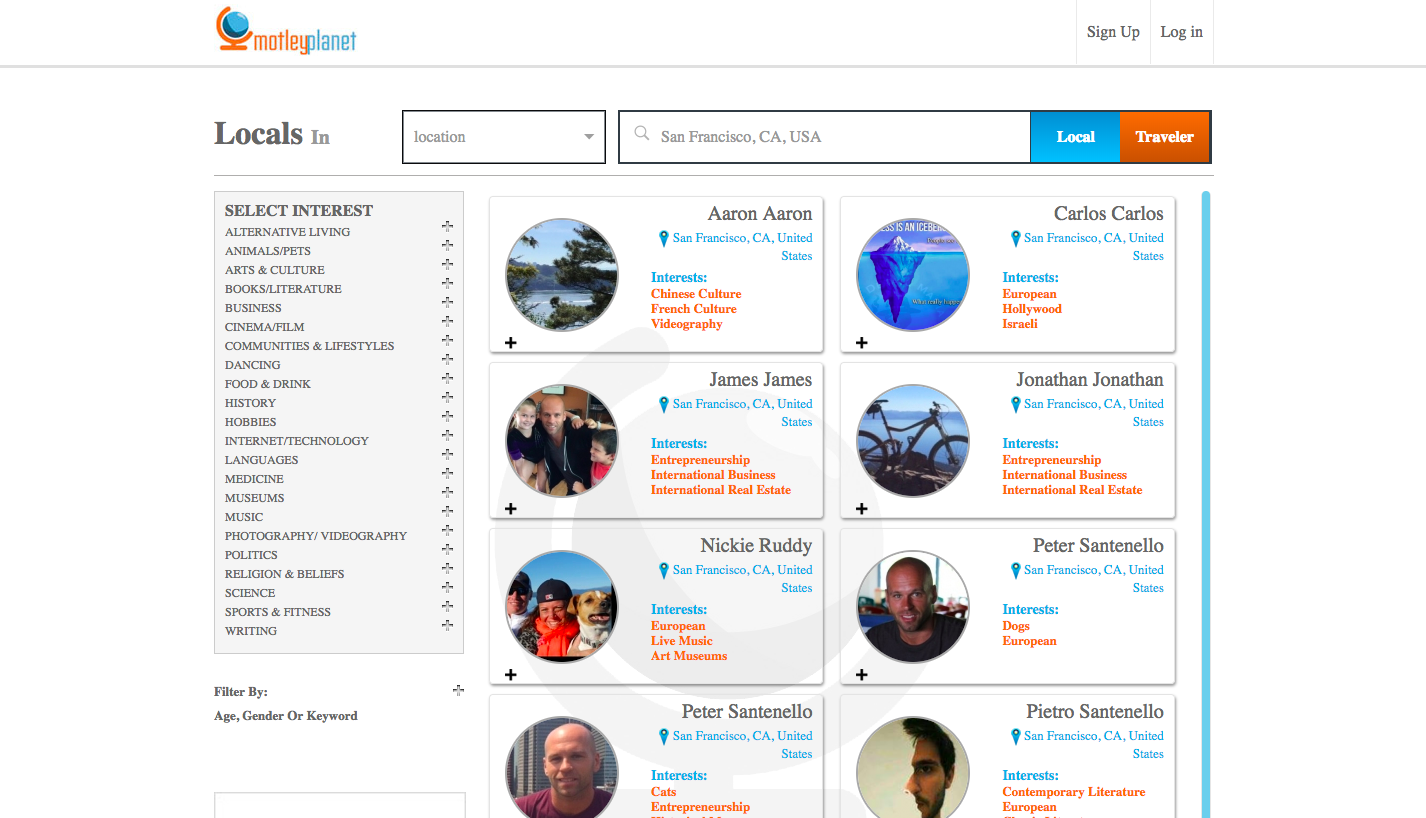
Task: Click the location pin on Pietro Santenello's card
Action: point(1015,736)
